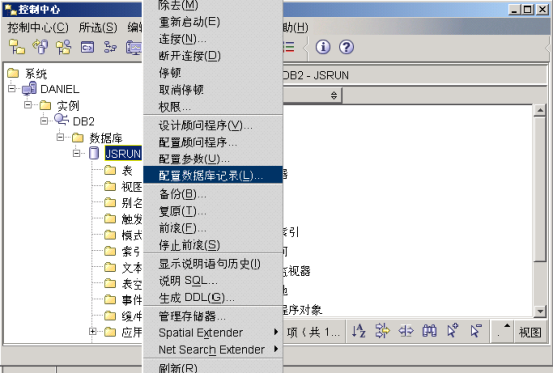This screenshot has height=374, width=554.
Task: Open the Net Search Extender submenu
Action: click(x=213, y=349)
